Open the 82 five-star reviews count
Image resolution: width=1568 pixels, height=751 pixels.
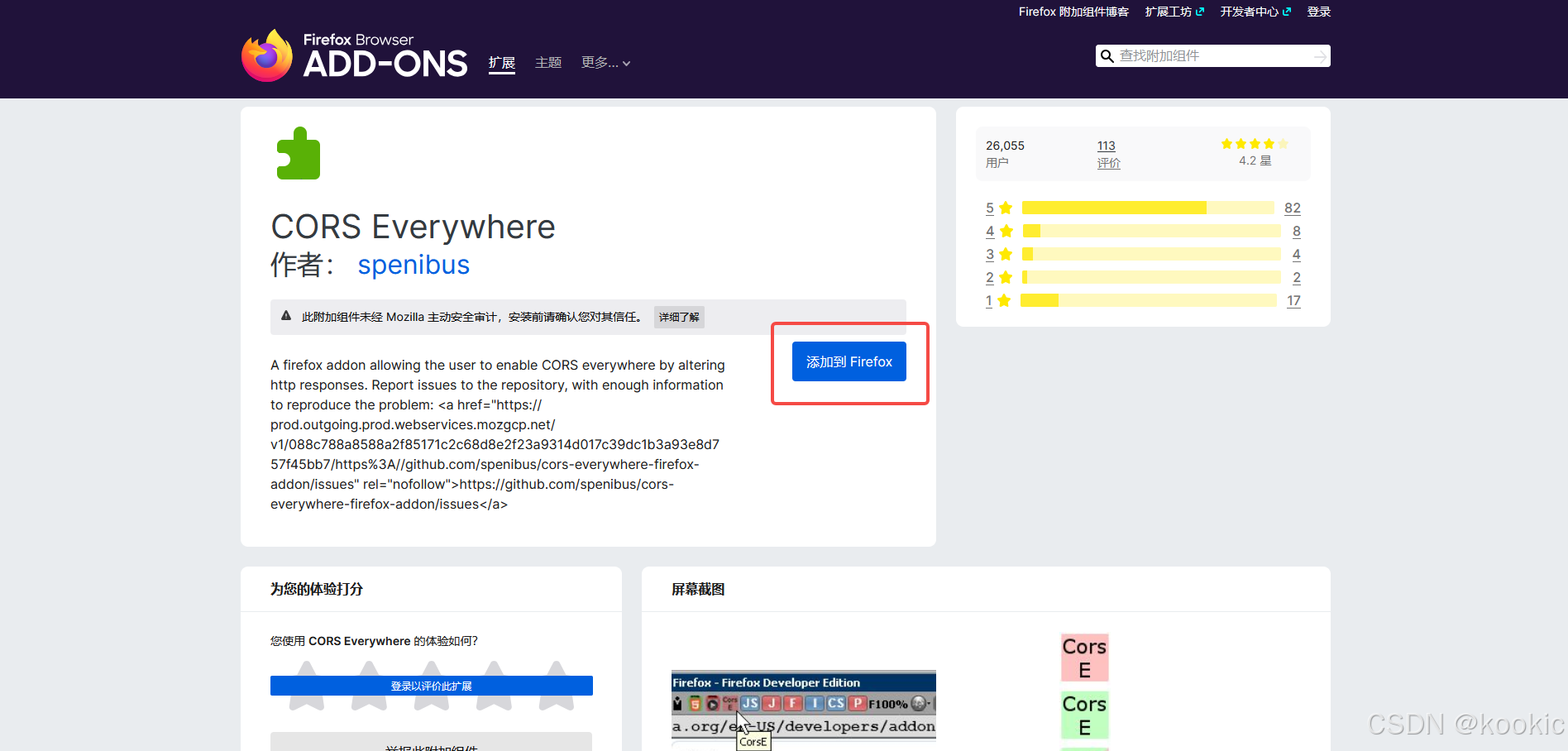(x=1293, y=208)
